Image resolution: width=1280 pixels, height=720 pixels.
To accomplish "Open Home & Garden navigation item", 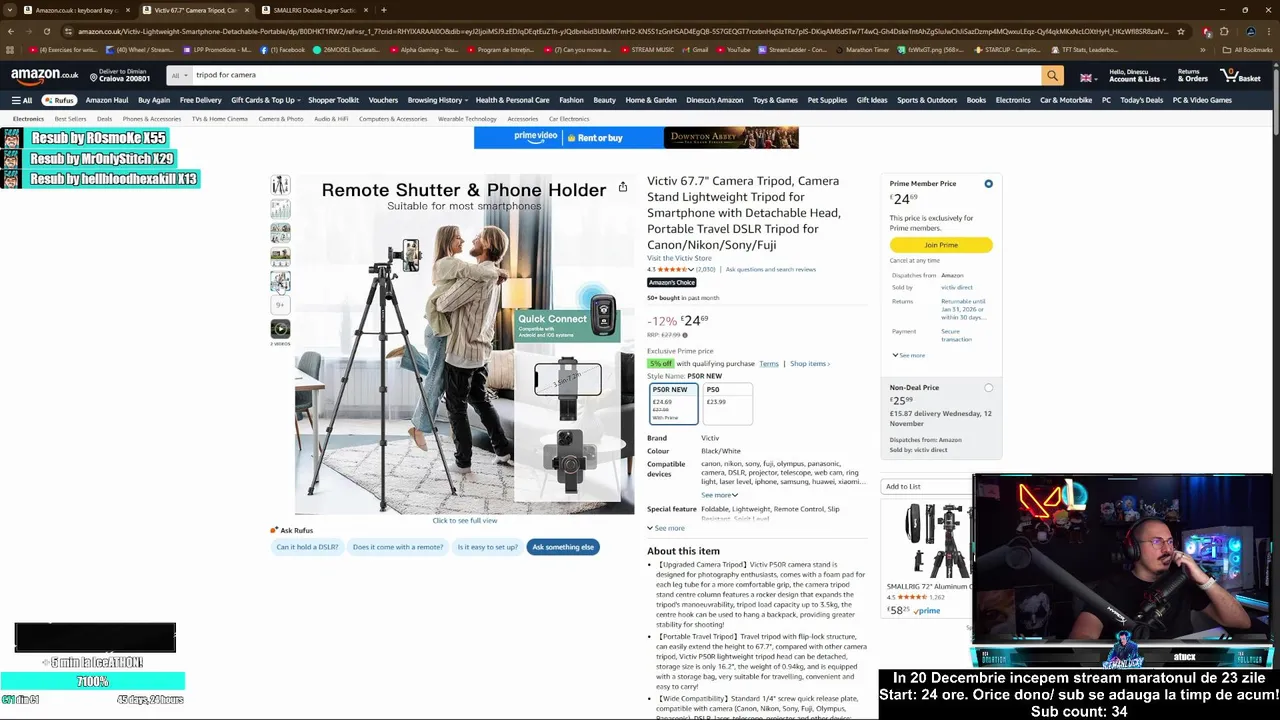I will pos(651,100).
